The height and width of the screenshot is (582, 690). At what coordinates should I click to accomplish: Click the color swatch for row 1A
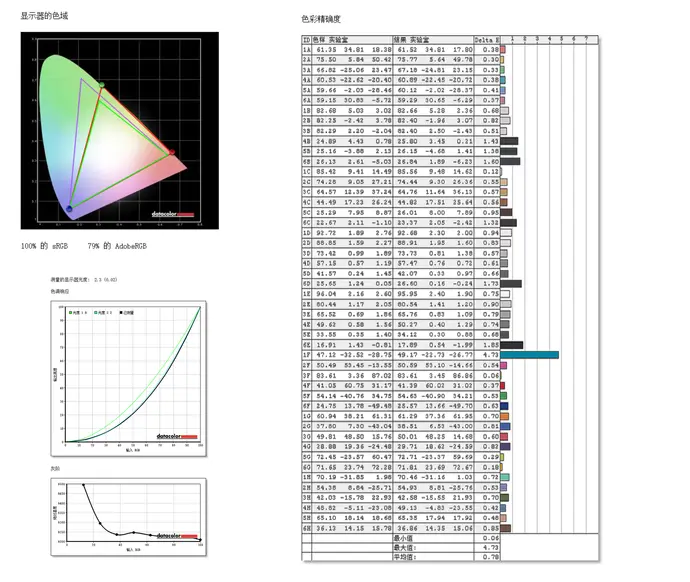(504, 49)
